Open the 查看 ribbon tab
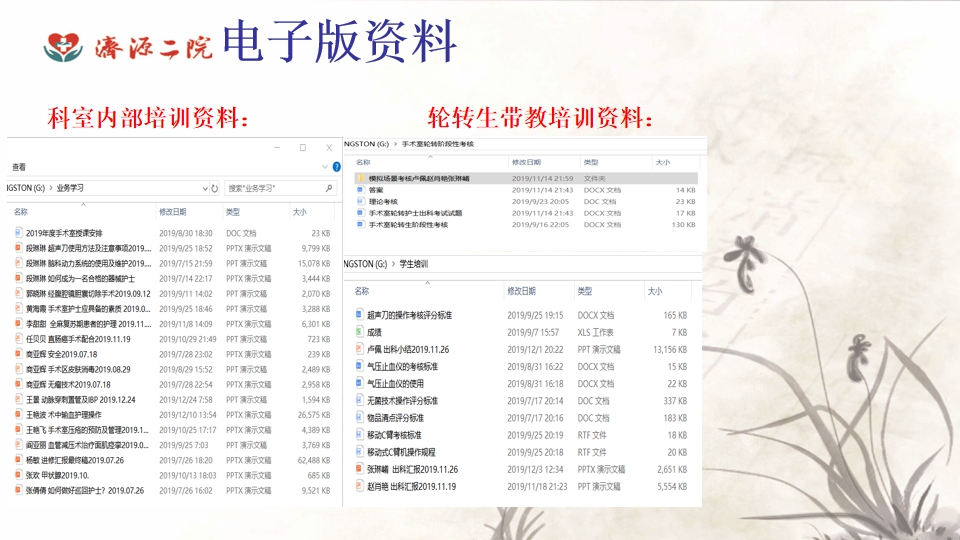960x540 pixels. click(20, 167)
